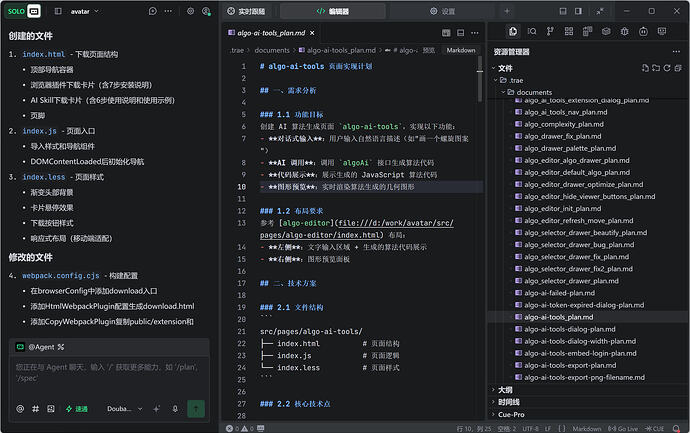The image size is (690, 433).
Task: Collapse the documents folder
Action: 503,92
